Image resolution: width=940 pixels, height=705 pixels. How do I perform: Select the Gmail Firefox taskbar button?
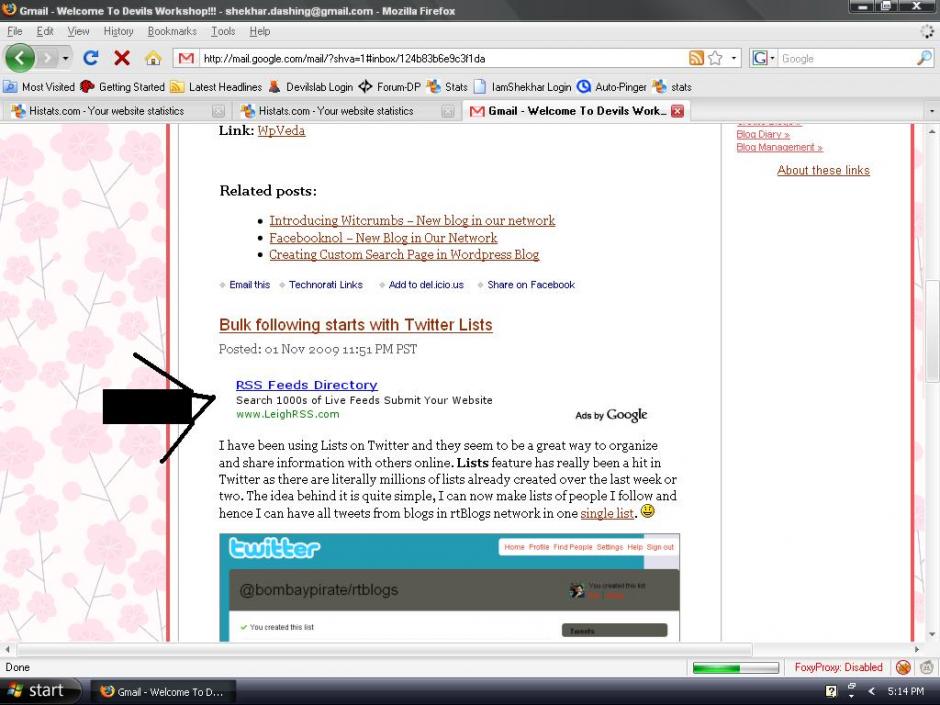click(162, 692)
